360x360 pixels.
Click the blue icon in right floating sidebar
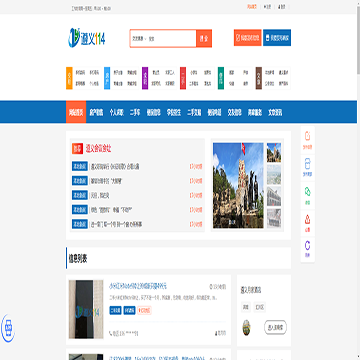click(x=307, y=164)
